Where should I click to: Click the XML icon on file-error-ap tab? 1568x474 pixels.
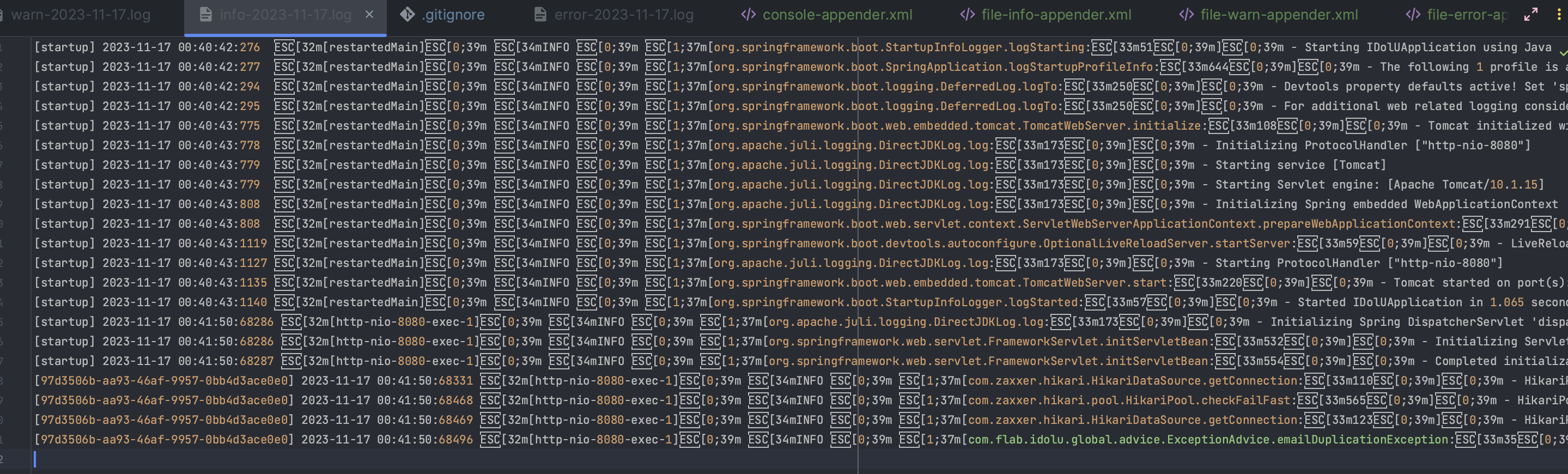pos(1413,15)
